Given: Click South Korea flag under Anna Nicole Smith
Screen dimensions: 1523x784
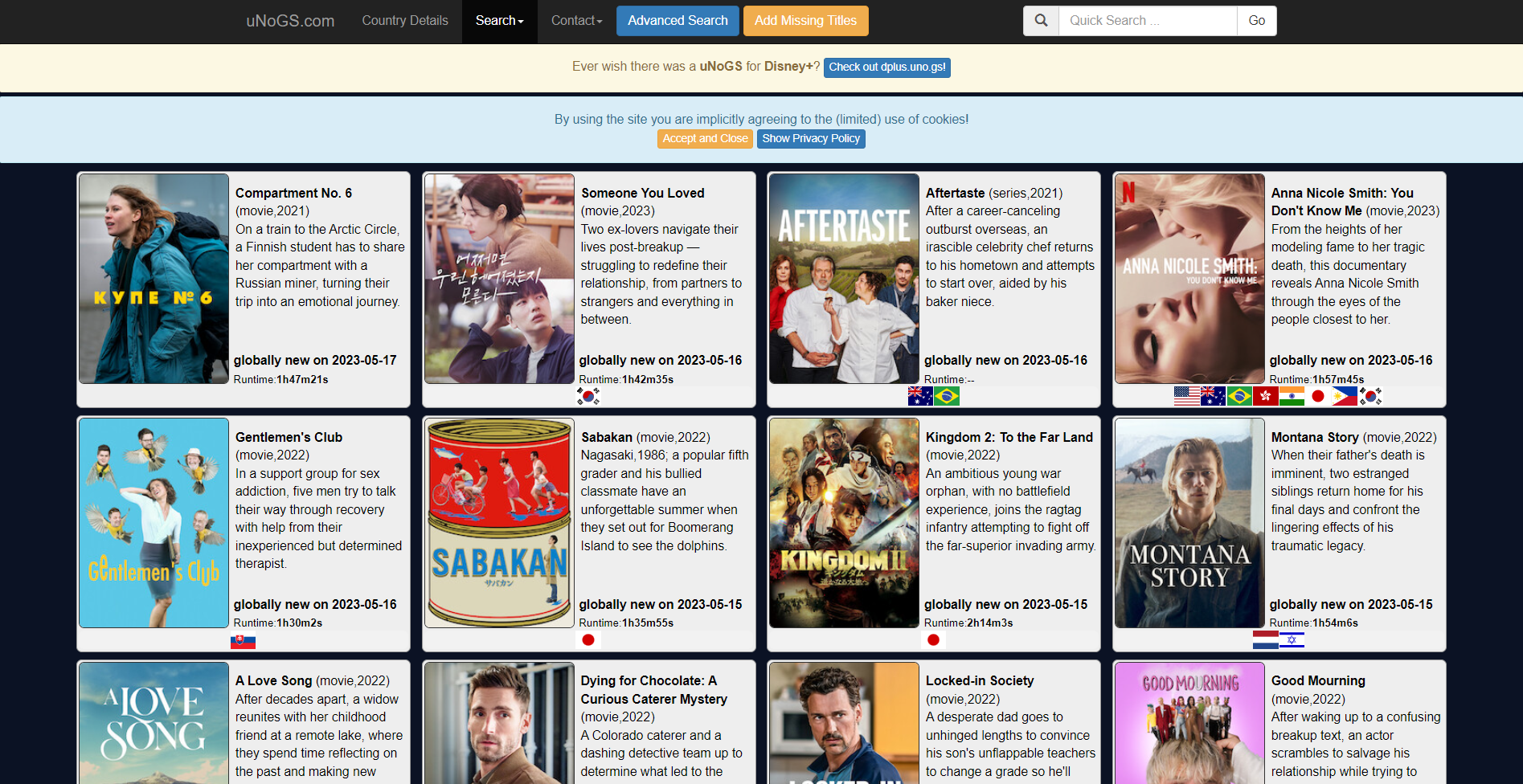Looking at the screenshot, I should tap(1370, 396).
